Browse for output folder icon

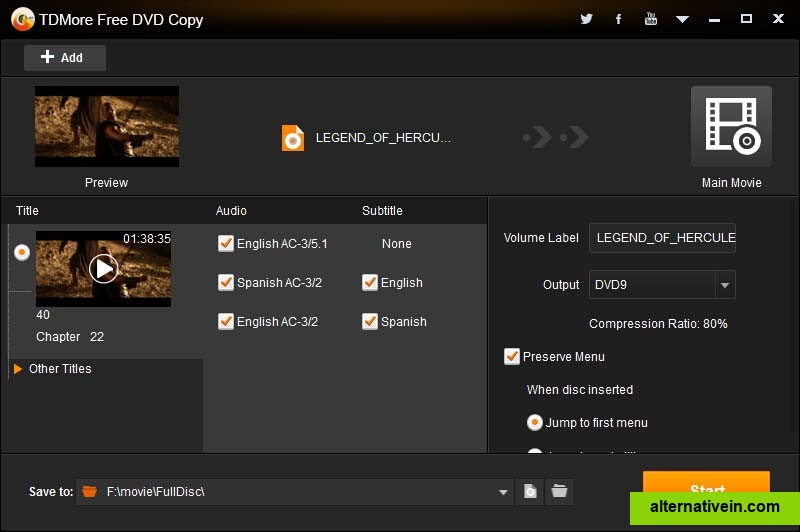tap(559, 491)
